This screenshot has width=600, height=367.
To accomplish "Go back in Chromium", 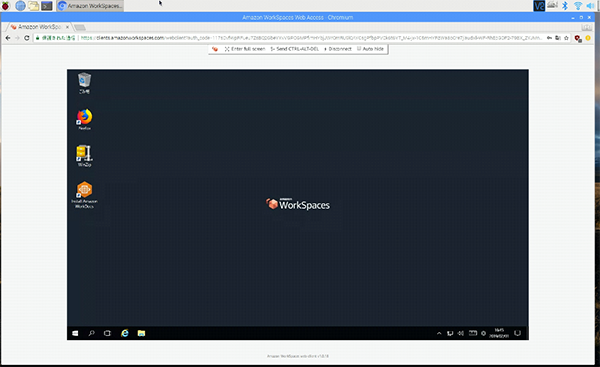I will click(x=8, y=38).
